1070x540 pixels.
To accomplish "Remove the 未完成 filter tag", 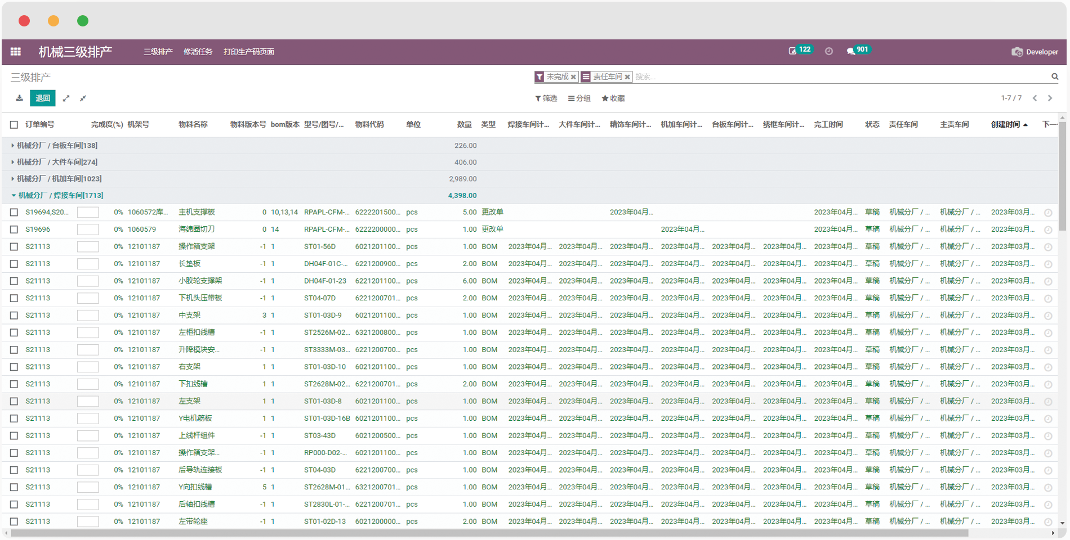I will tap(573, 76).
